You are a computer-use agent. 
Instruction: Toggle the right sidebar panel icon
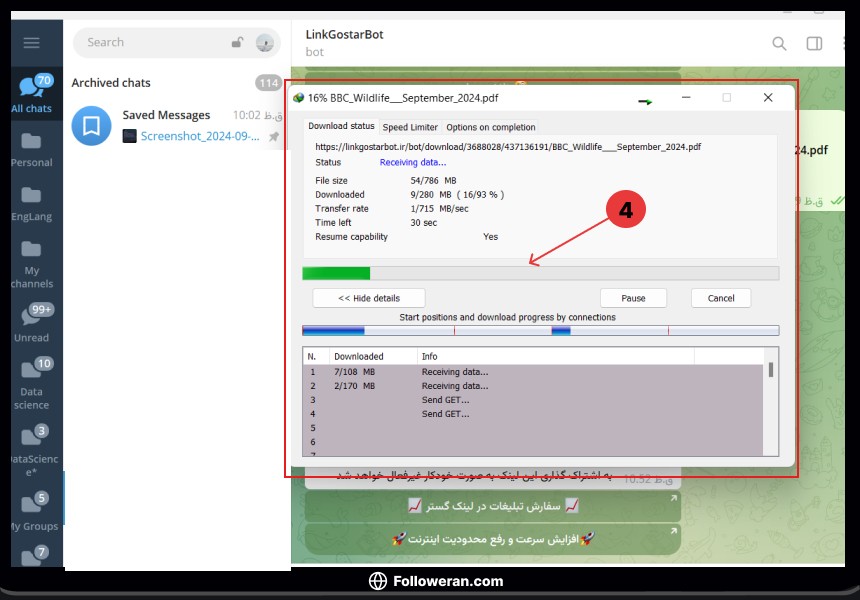pos(814,43)
